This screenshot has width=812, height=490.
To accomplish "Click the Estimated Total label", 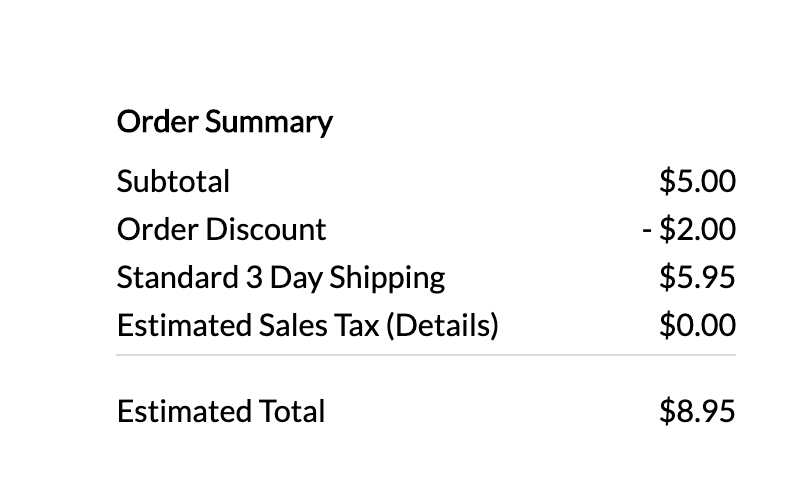I will tap(221, 412).
